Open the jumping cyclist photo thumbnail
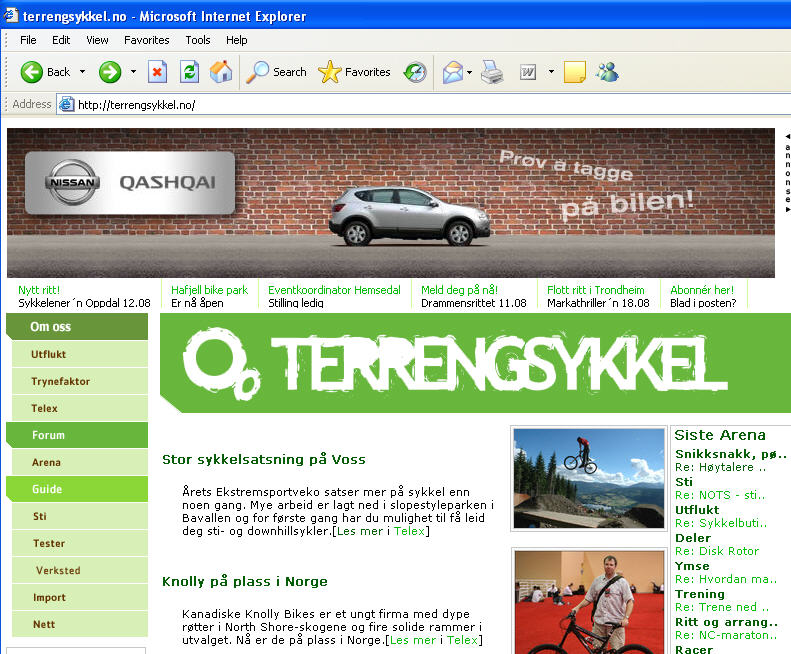The height and width of the screenshot is (654, 791). (589, 478)
